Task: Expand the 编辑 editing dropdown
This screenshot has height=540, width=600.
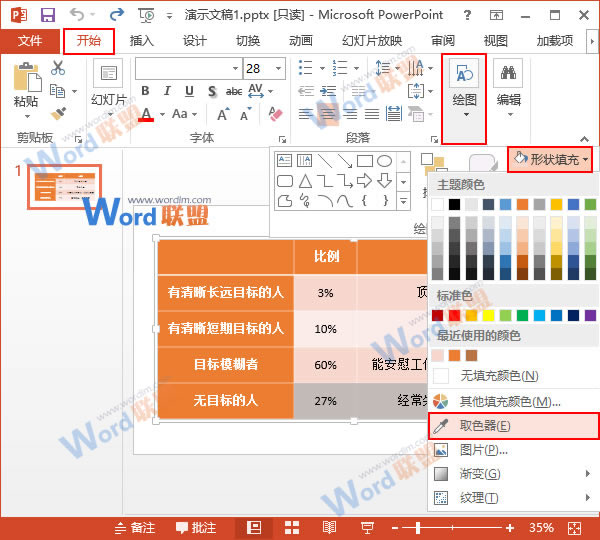Action: [x=510, y=114]
